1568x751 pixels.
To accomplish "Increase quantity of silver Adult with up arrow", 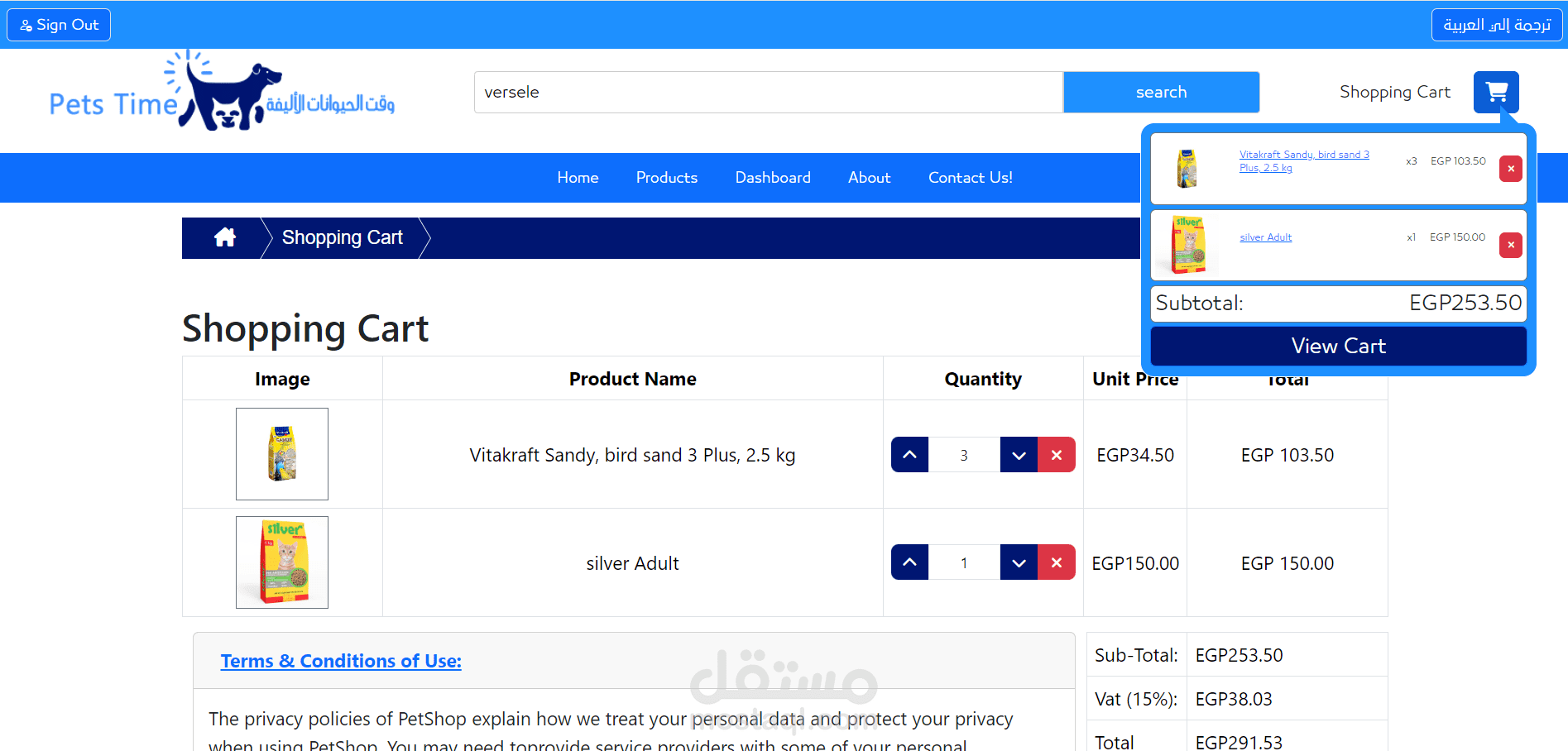I will coord(909,562).
